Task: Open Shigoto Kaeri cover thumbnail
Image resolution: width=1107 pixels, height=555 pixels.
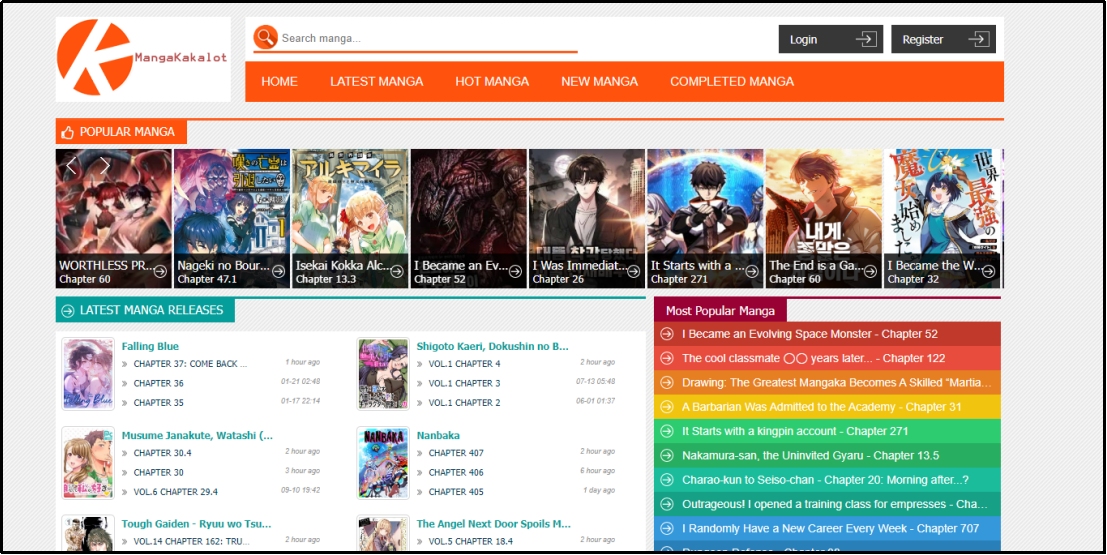Action: pos(383,374)
